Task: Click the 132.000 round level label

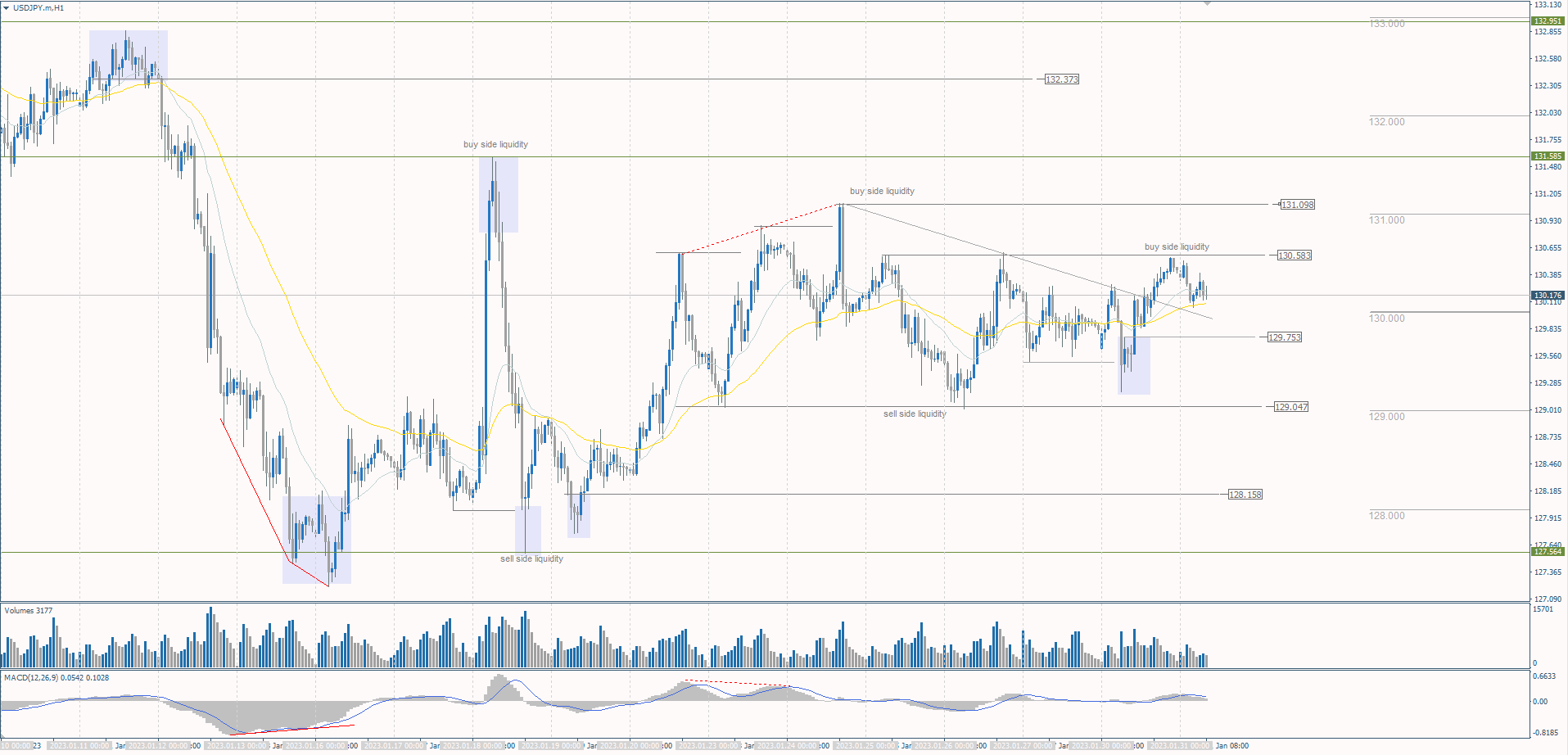Action: pos(1387,122)
